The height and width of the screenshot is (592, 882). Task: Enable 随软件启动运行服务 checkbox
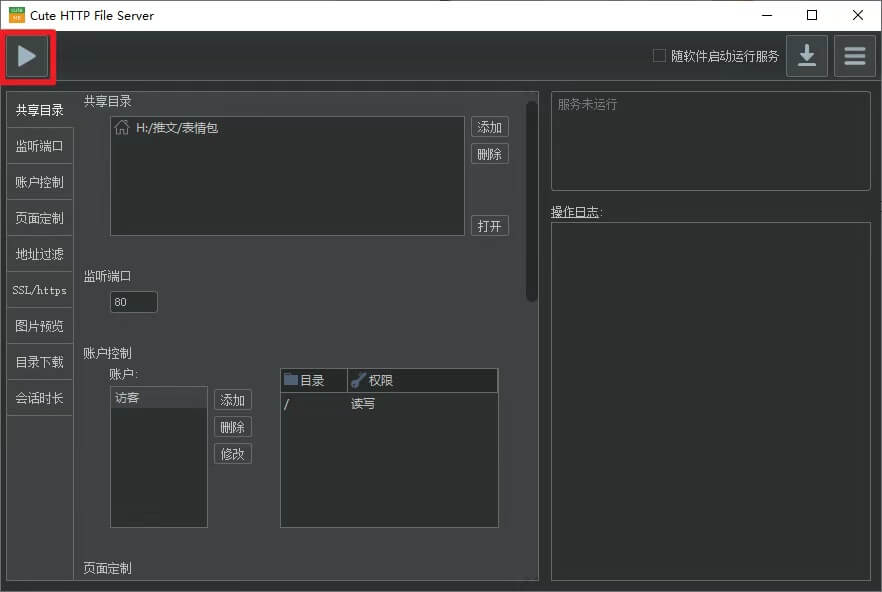pyautogui.click(x=659, y=56)
